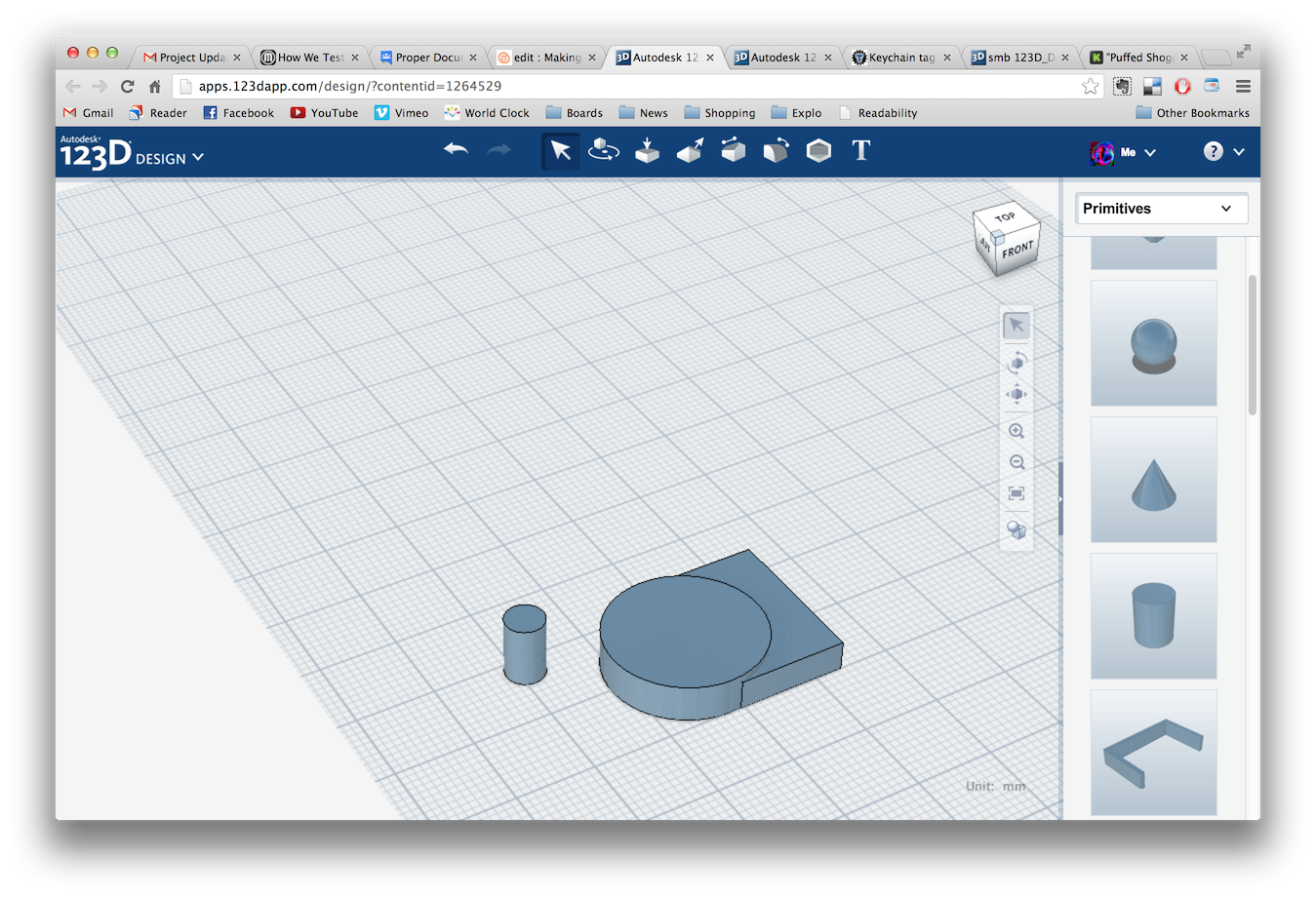Image resolution: width=1316 pixels, height=897 pixels.
Task: Open the Vimeo bookmark
Action: pyautogui.click(x=402, y=113)
